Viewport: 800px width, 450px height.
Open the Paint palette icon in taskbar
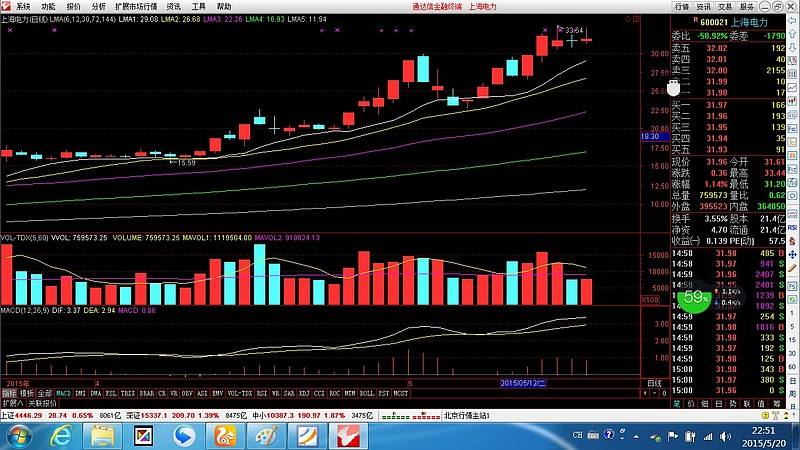(x=266, y=437)
